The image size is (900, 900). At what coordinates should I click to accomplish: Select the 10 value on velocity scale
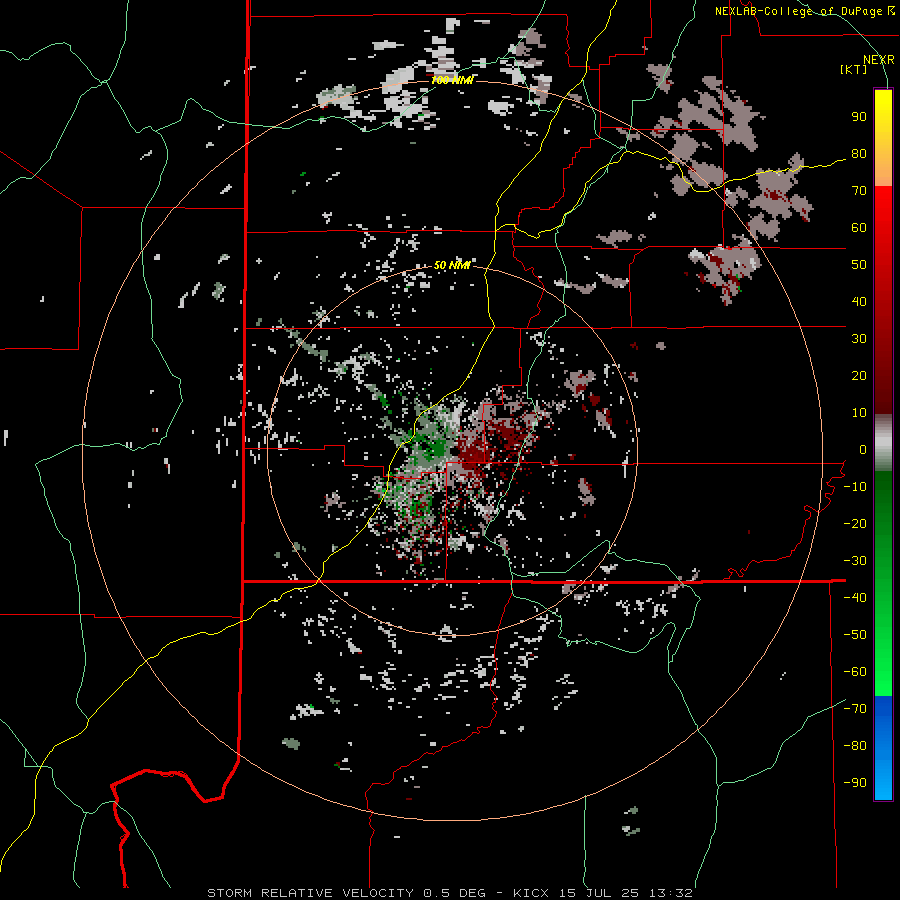[859, 413]
